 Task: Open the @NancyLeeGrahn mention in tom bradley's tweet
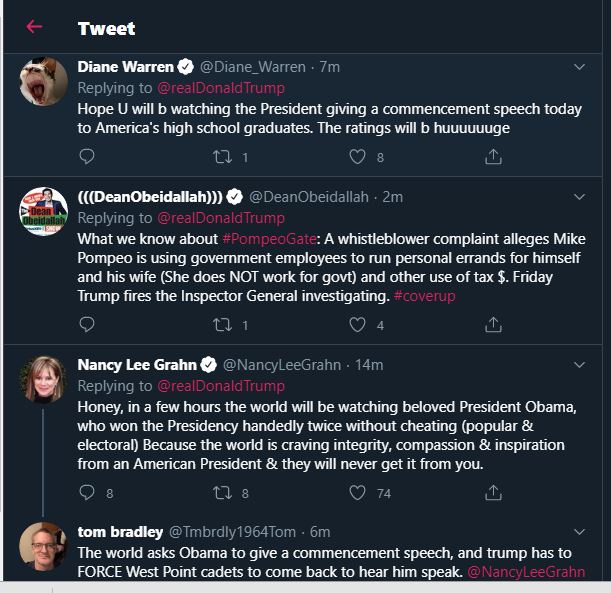(526, 572)
